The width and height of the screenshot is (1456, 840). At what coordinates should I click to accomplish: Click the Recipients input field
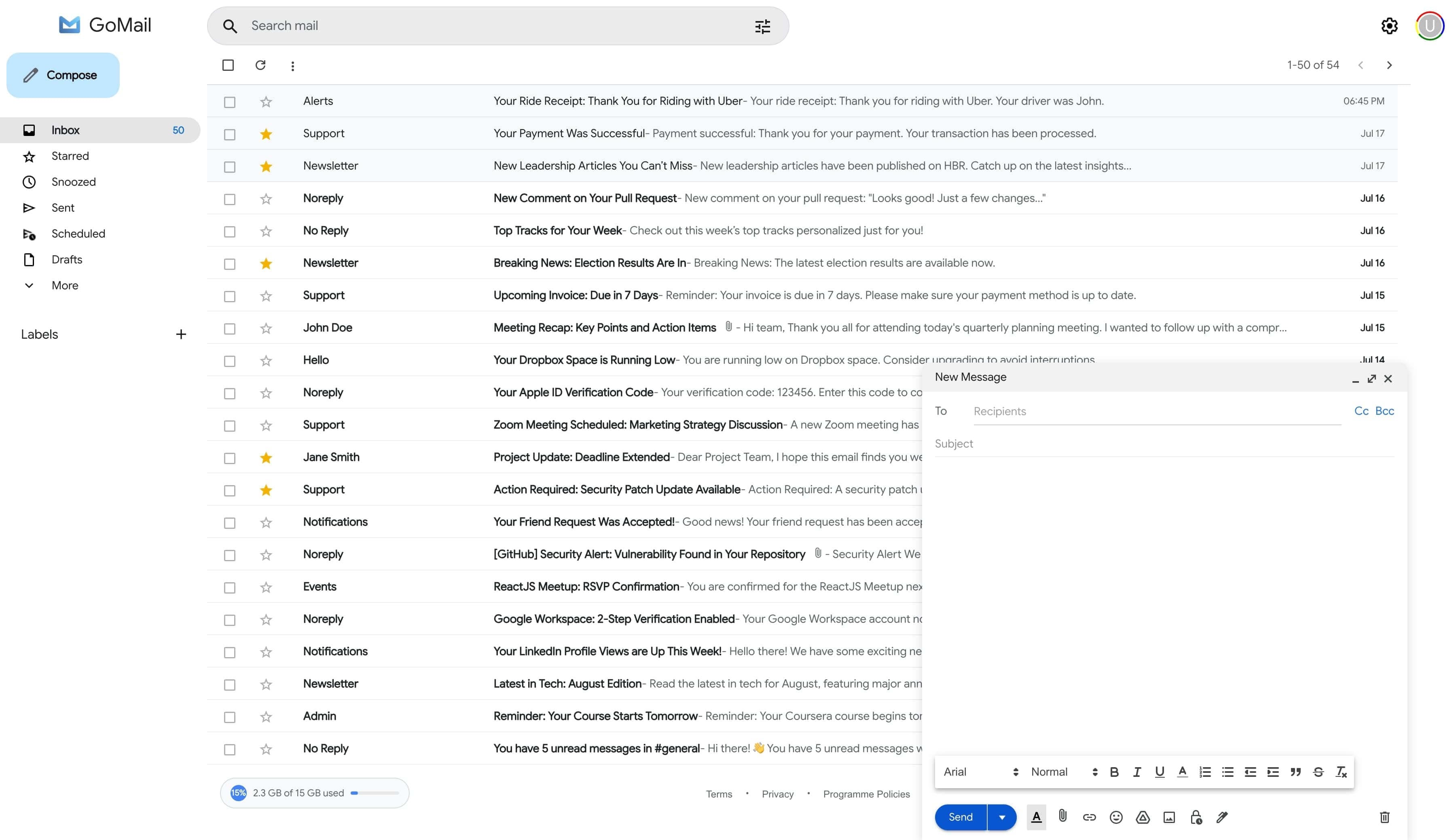click(x=1156, y=412)
